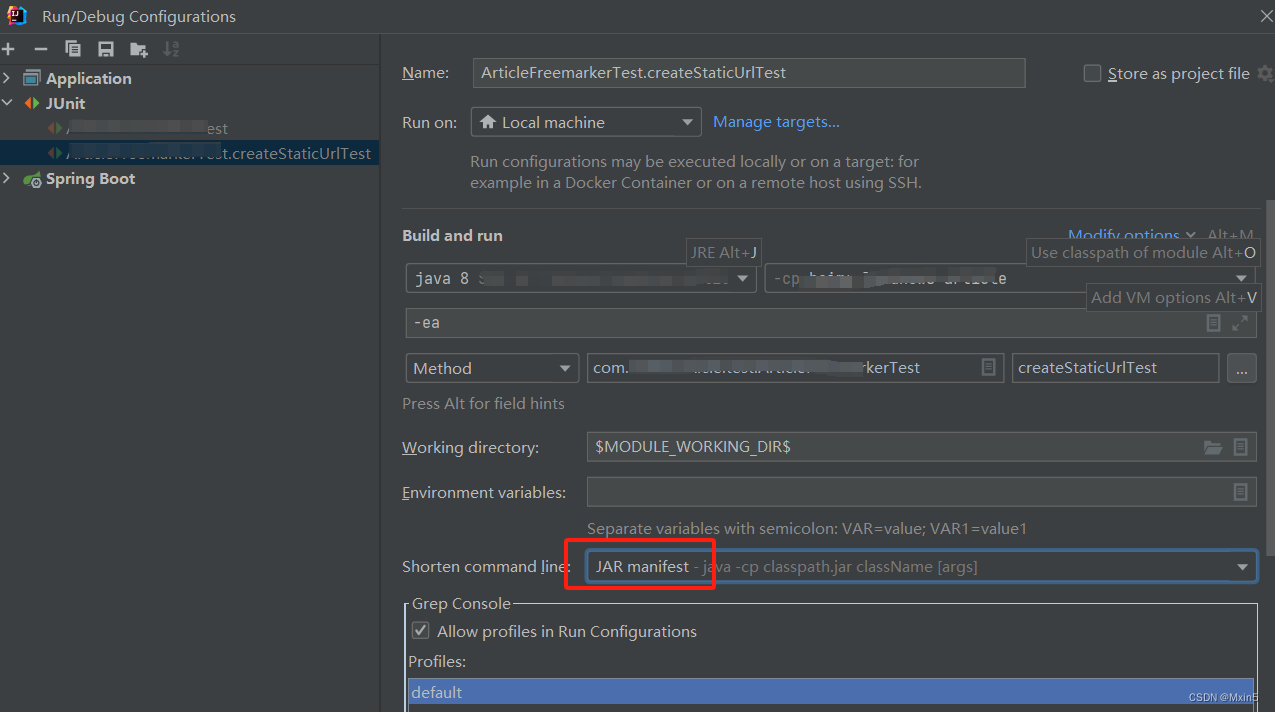Collapse the JUnit configurations group
Viewport: 1275px width, 712px height.
[7, 103]
